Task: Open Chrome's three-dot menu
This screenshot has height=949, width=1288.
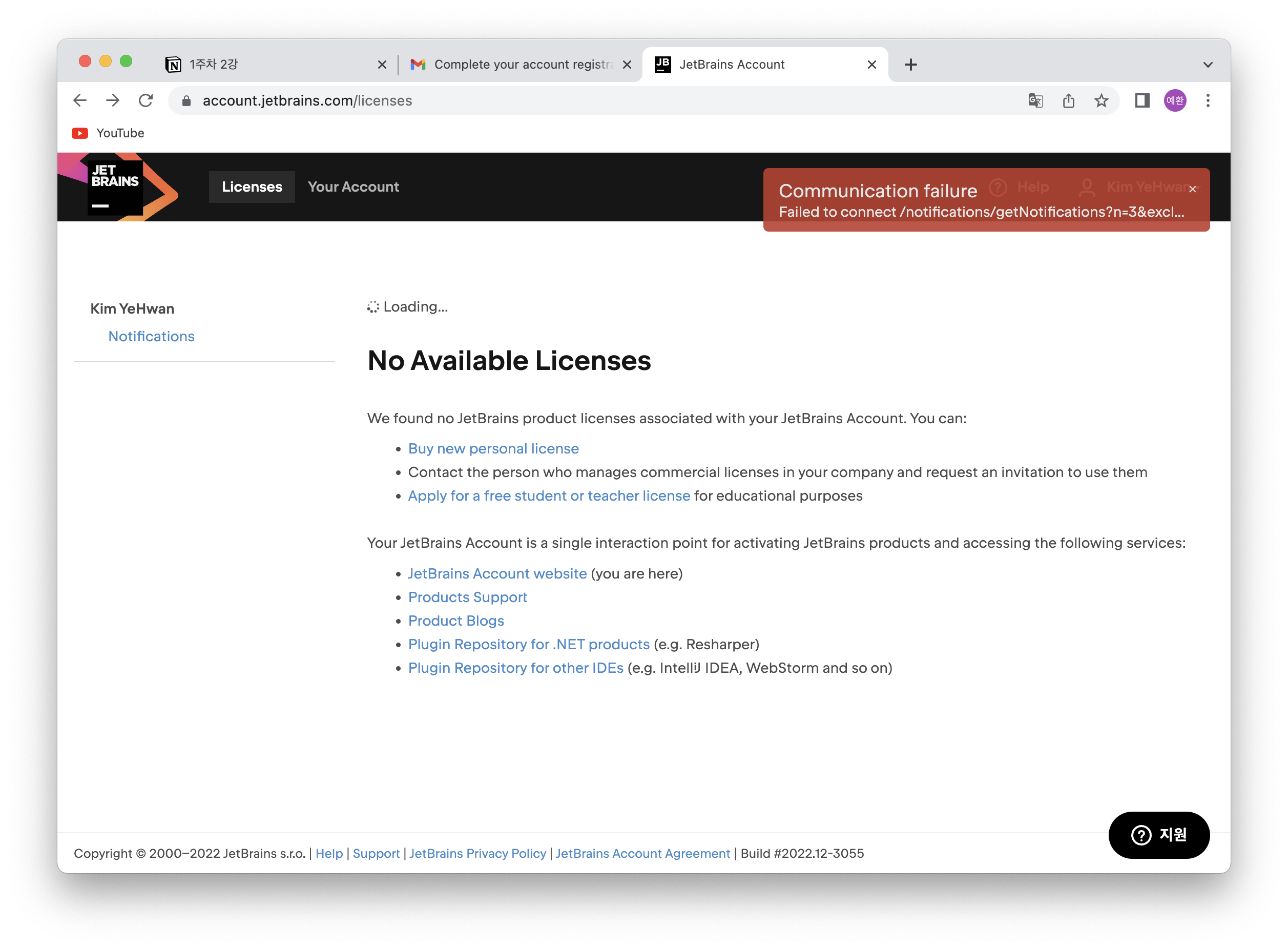Action: coord(1208,100)
